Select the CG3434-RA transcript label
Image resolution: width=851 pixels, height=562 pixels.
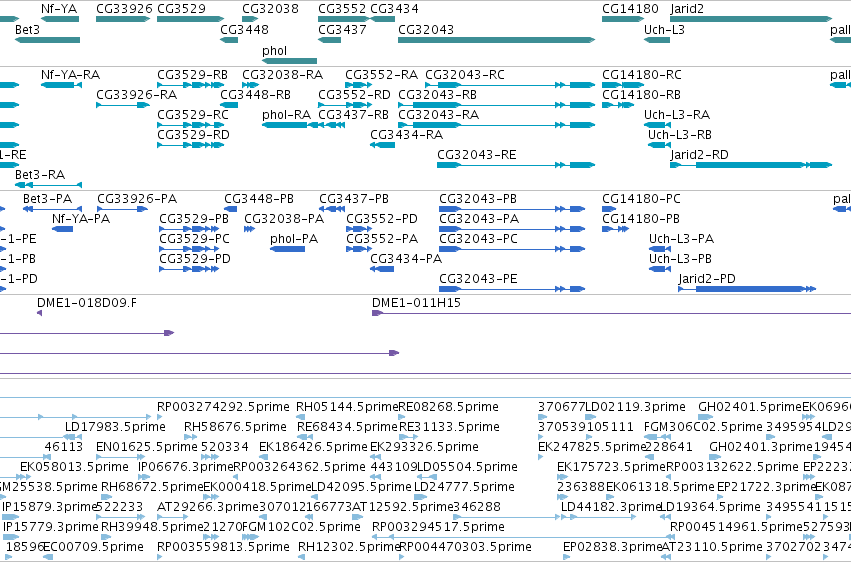pyautogui.click(x=407, y=135)
